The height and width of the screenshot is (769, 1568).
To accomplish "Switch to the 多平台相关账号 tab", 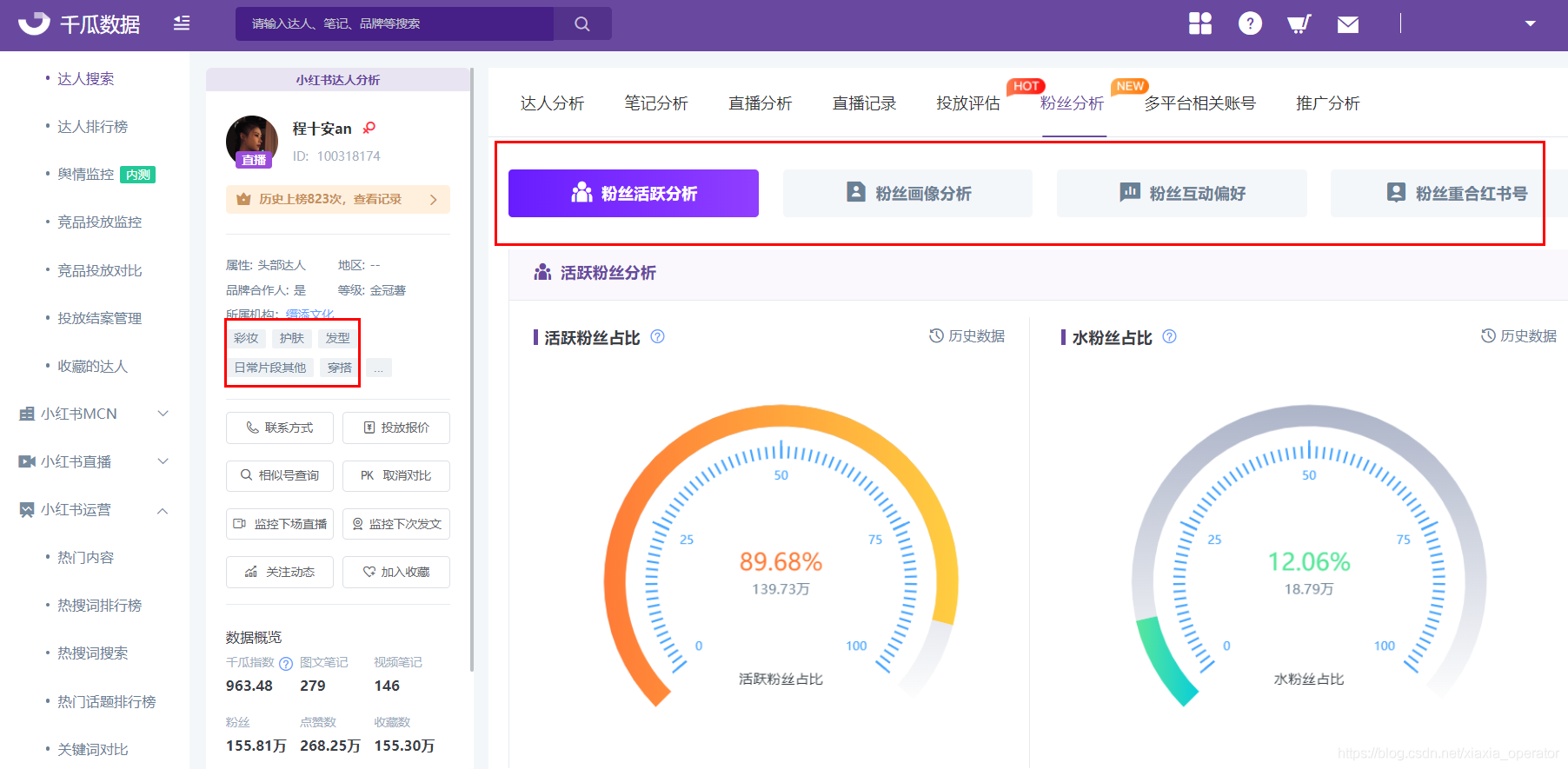I will [1200, 103].
